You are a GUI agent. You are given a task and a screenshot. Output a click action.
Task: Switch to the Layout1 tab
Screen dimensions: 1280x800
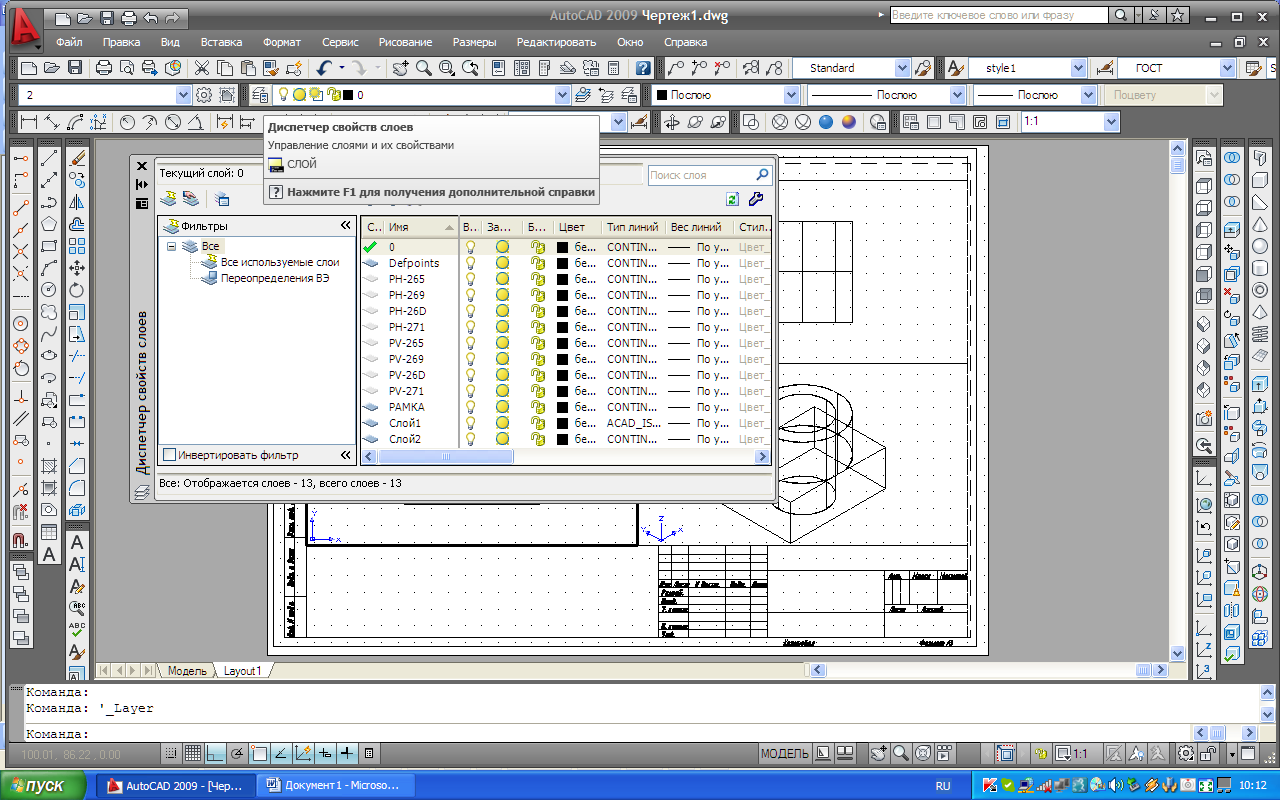click(242, 671)
